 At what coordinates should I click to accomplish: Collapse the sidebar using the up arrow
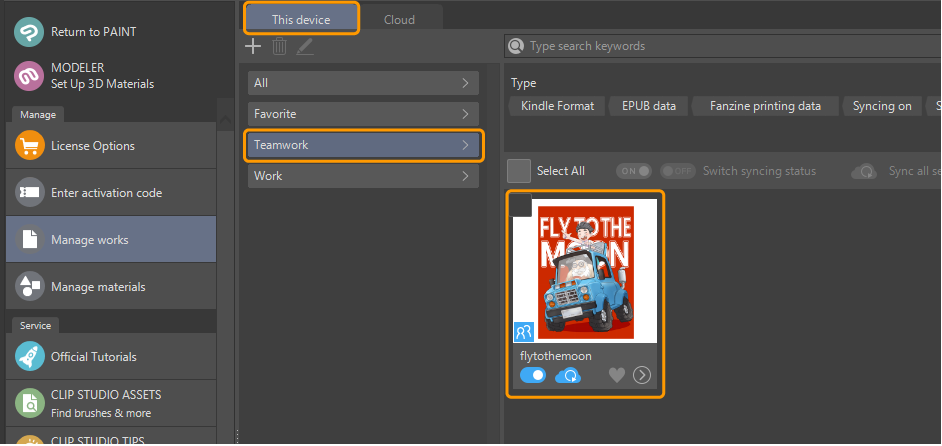coord(225,121)
